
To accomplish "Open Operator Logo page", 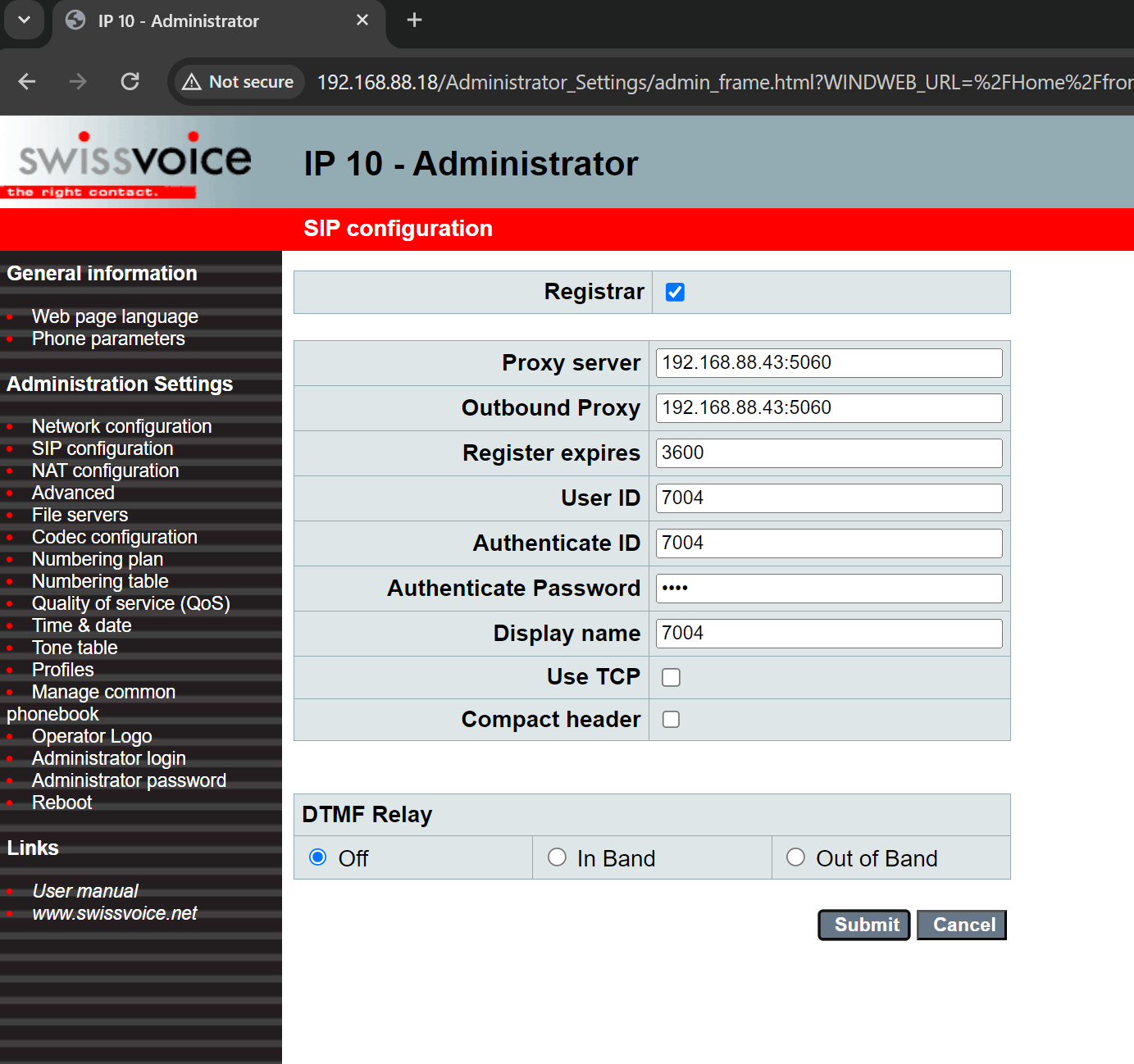I will tap(92, 736).
